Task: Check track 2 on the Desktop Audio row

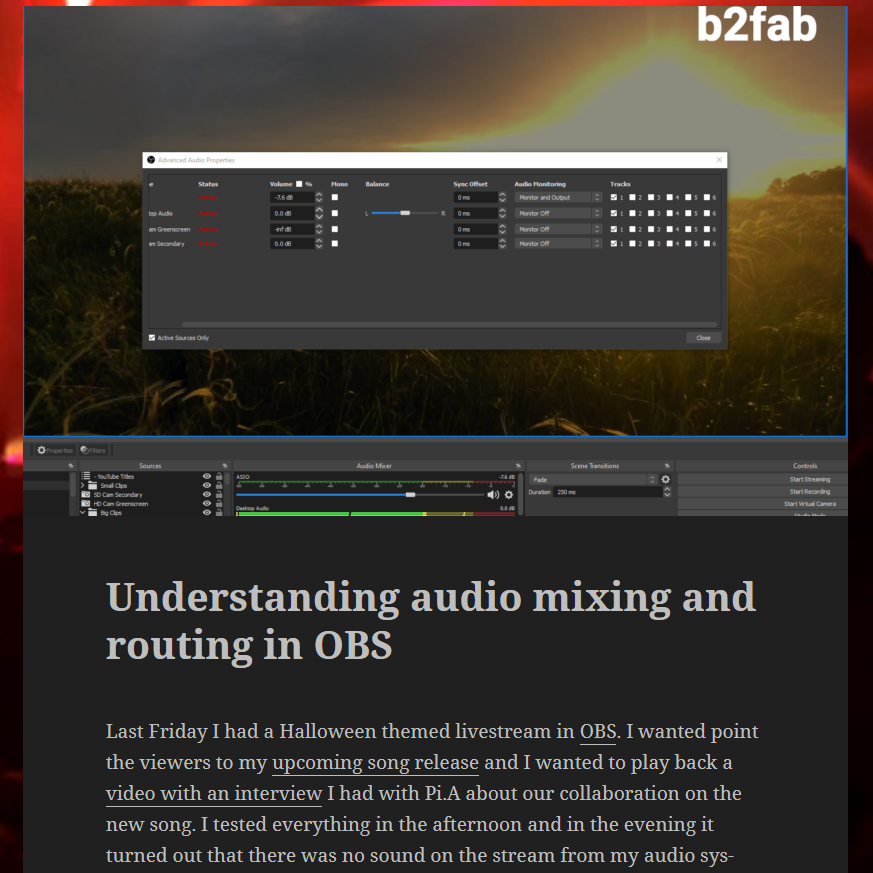Action: tap(632, 213)
